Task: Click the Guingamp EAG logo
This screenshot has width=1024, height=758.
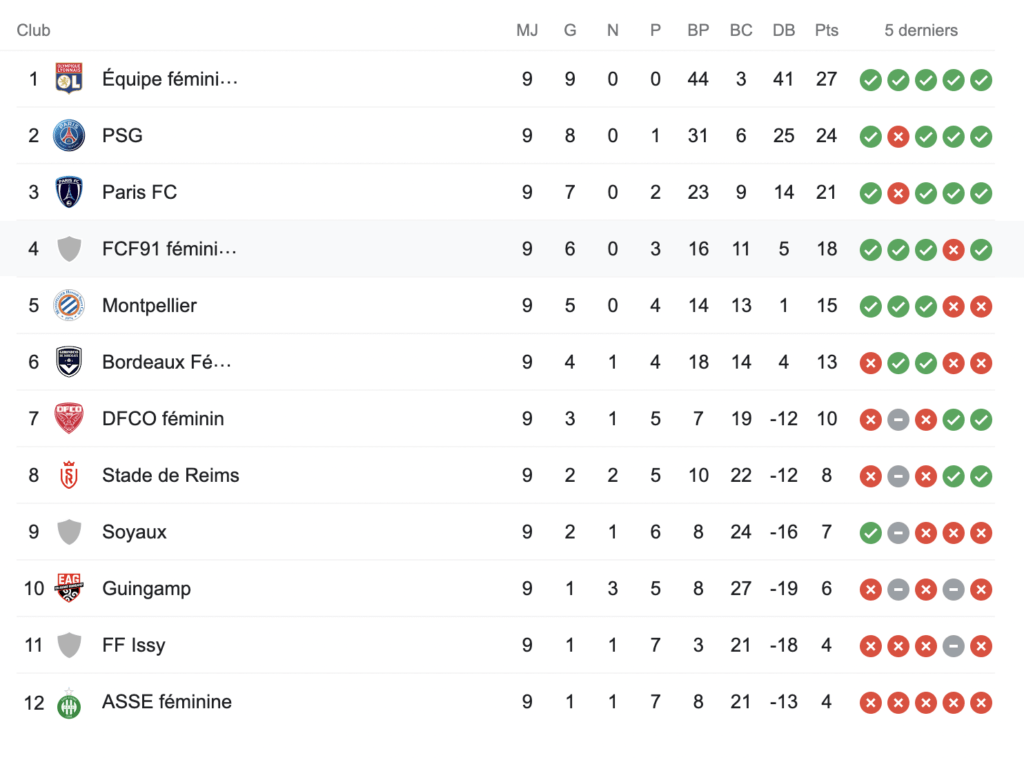Action: tap(69, 588)
